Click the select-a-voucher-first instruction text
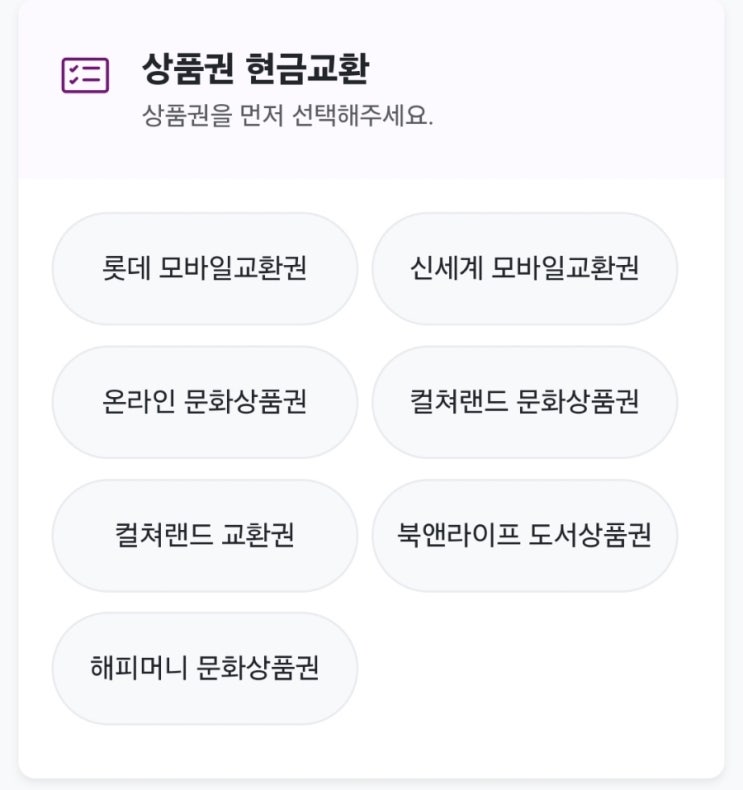The image size is (743, 790). click(288, 116)
